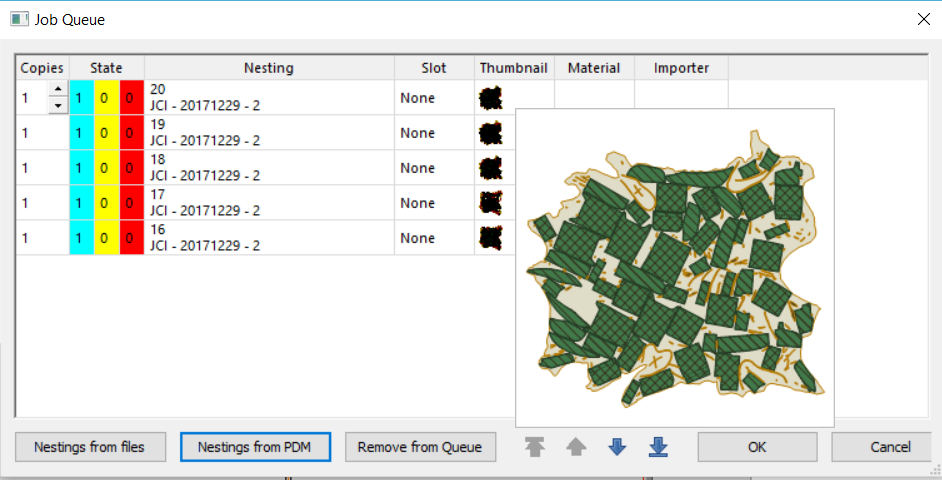942x480 pixels.
Task: Open Nestings from files
Action: [90, 447]
